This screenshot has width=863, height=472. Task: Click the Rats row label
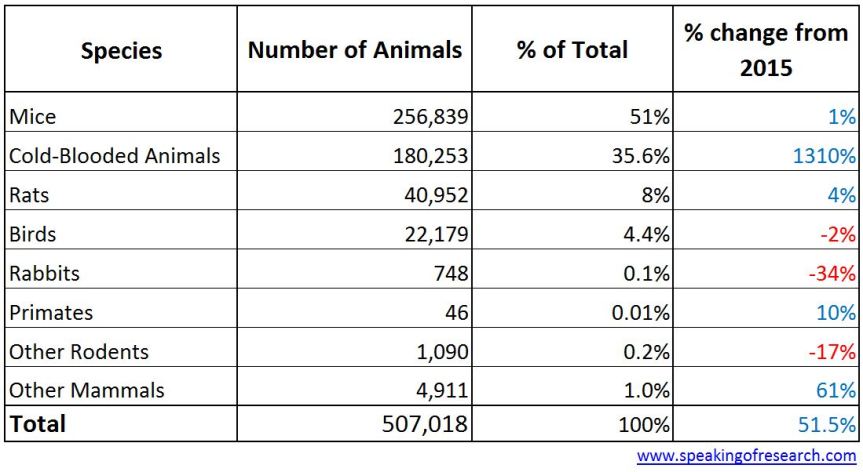[31, 195]
